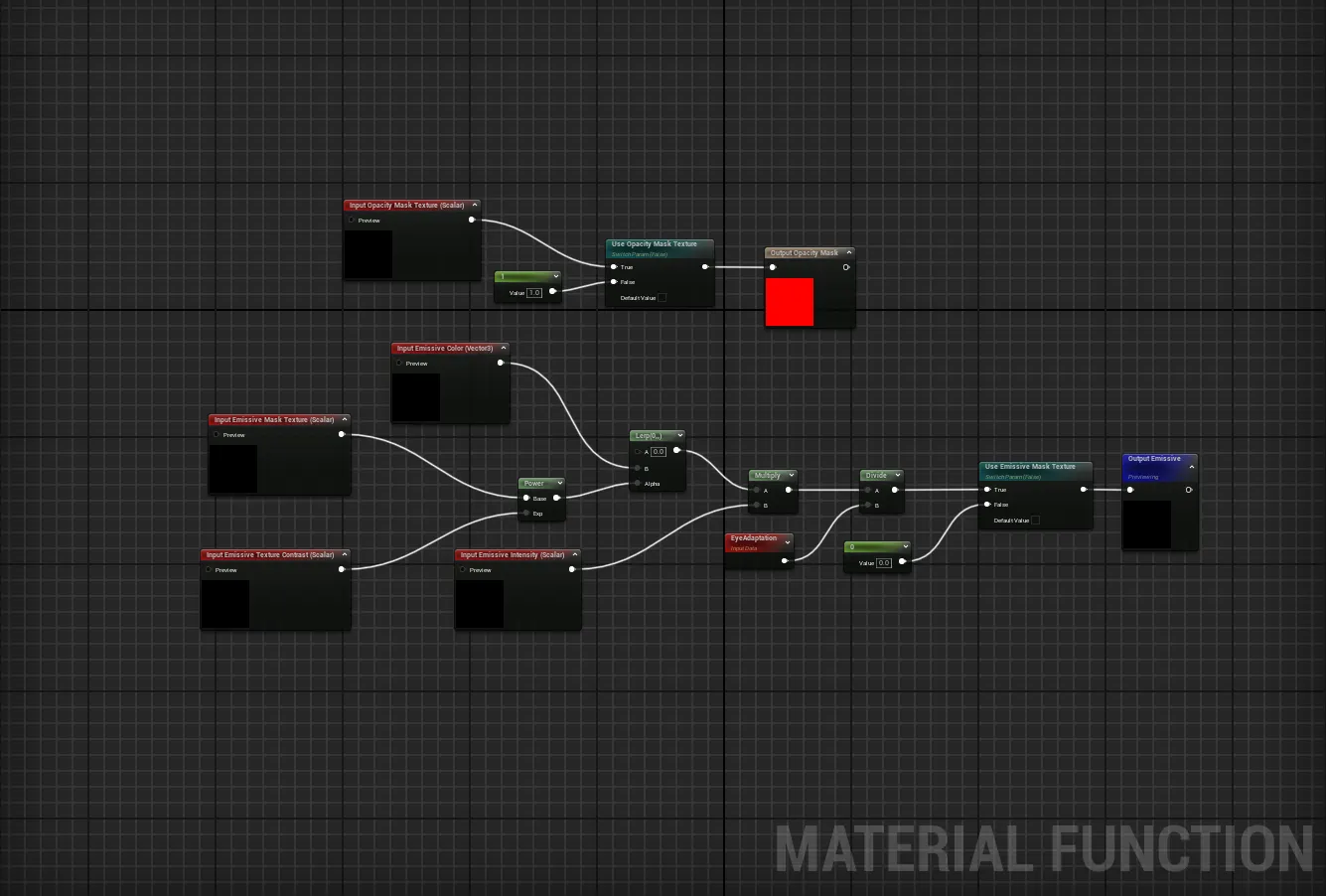1326x896 pixels.
Task: Click True input pin on Use Emissive Mask Texture
Action: click(x=987, y=490)
